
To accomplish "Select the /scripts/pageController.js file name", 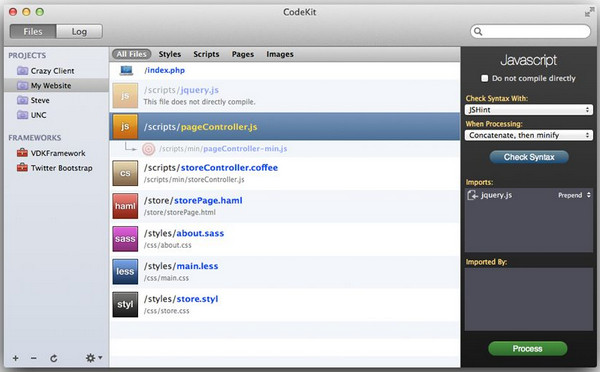I will click(201, 127).
